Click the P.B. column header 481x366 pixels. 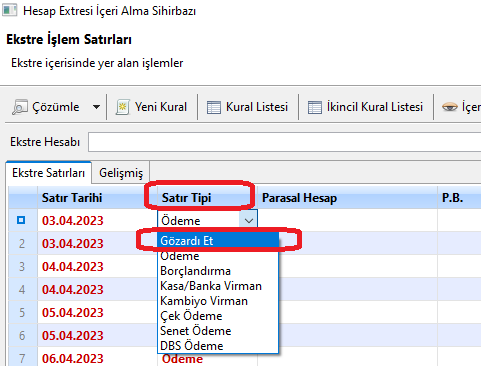(459, 198)
